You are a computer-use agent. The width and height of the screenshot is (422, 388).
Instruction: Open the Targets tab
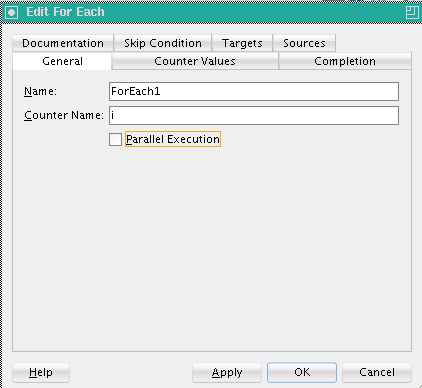(242, 43)
